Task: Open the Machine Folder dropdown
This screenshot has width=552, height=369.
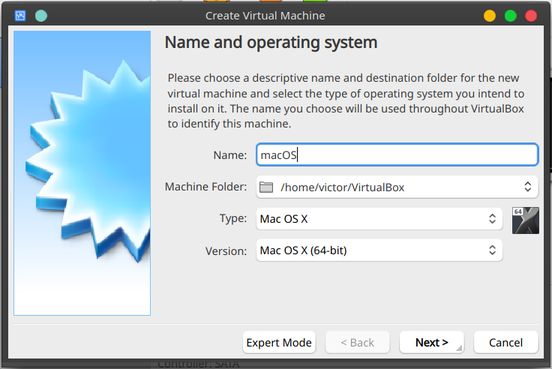Action: coord(397,187)
